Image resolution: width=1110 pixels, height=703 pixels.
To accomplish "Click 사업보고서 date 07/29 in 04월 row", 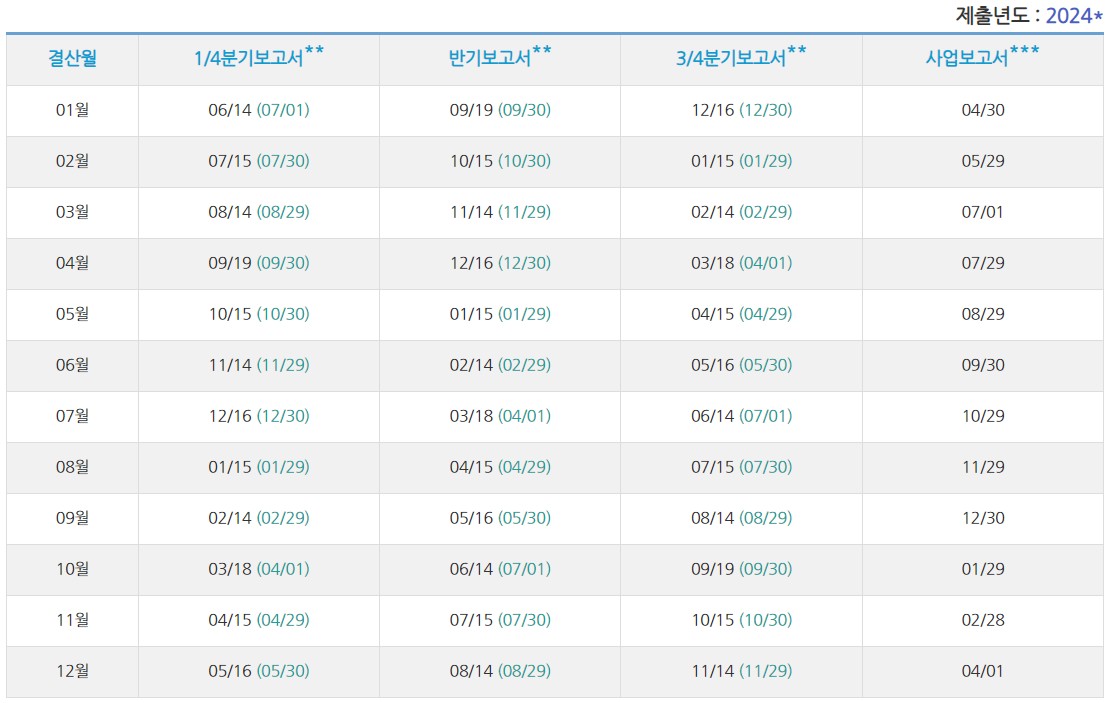I will (x=983, y=263).
